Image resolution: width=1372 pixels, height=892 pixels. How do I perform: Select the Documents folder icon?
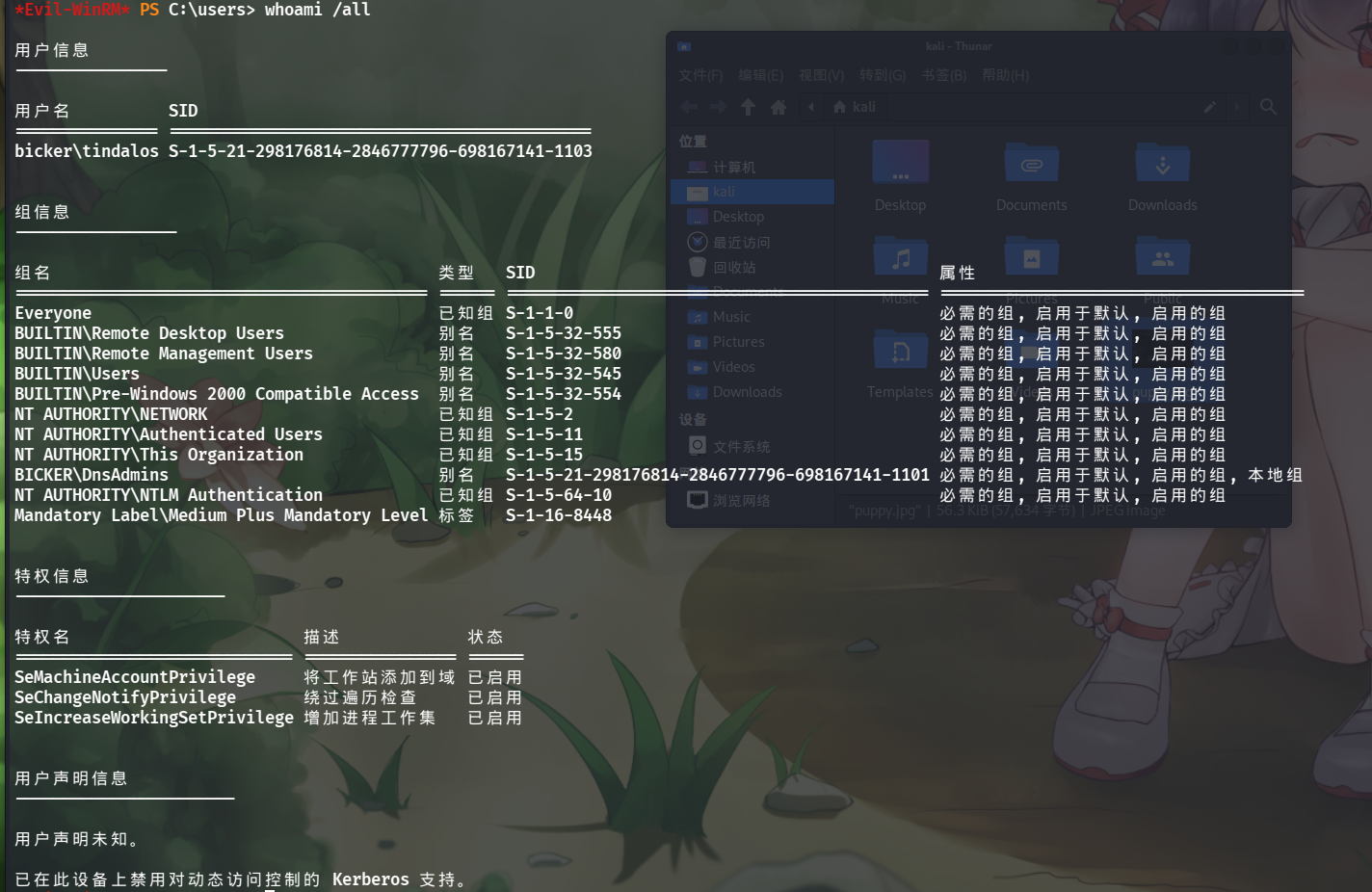click(1032, 163)
